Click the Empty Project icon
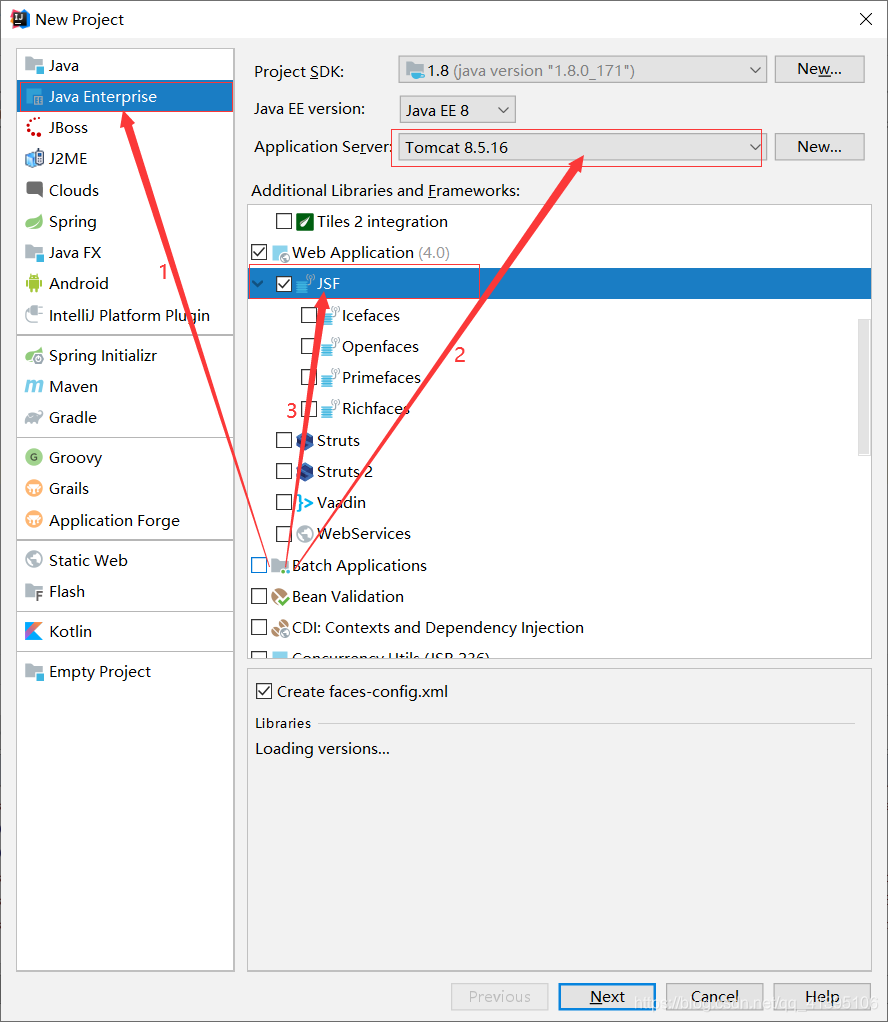This screenshot has height=1022, width=888. (34, 671)
